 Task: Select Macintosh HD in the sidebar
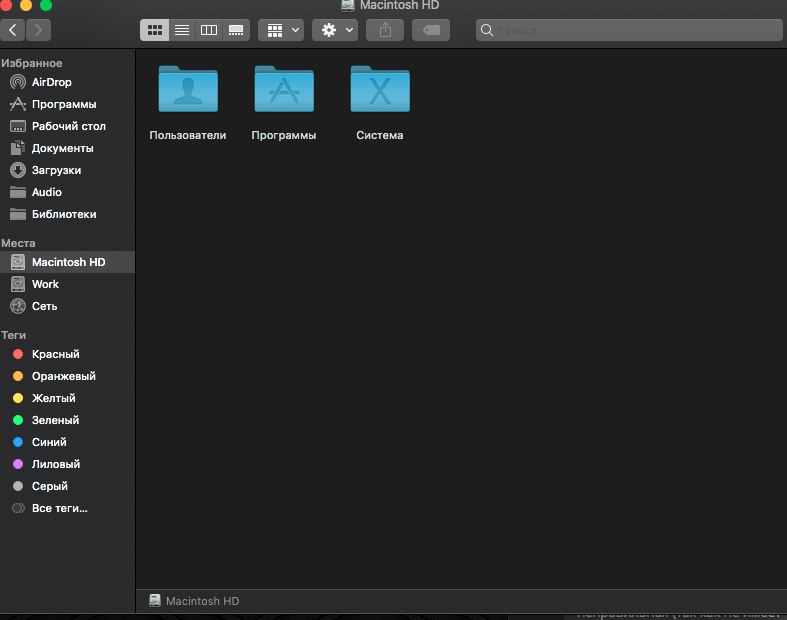point(67,262)
